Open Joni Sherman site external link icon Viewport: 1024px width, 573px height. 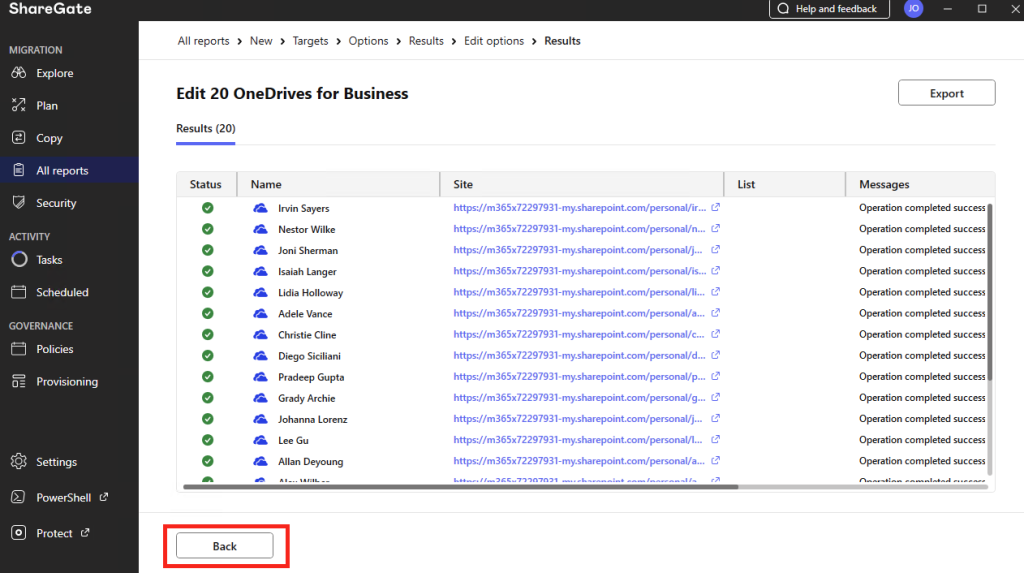click(x=716, y=250)
